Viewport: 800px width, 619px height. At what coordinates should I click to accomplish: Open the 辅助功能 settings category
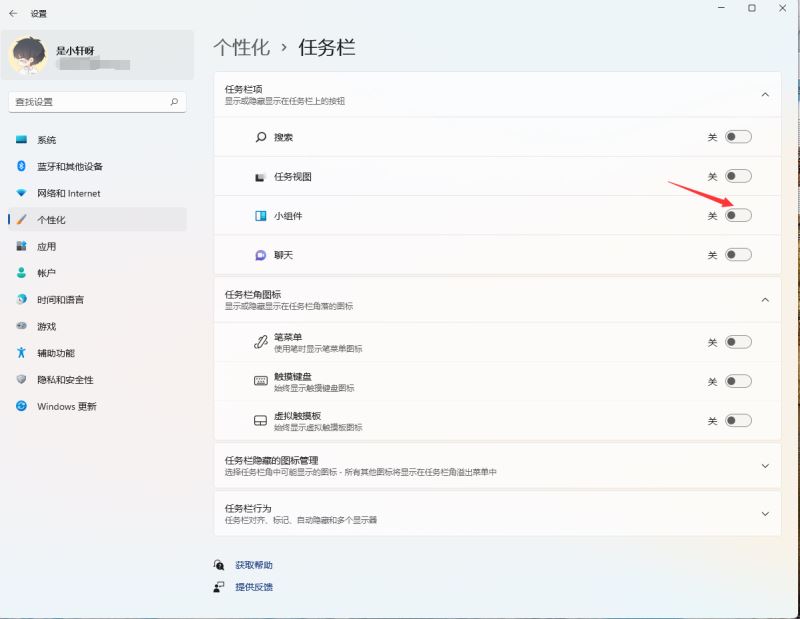97,352
